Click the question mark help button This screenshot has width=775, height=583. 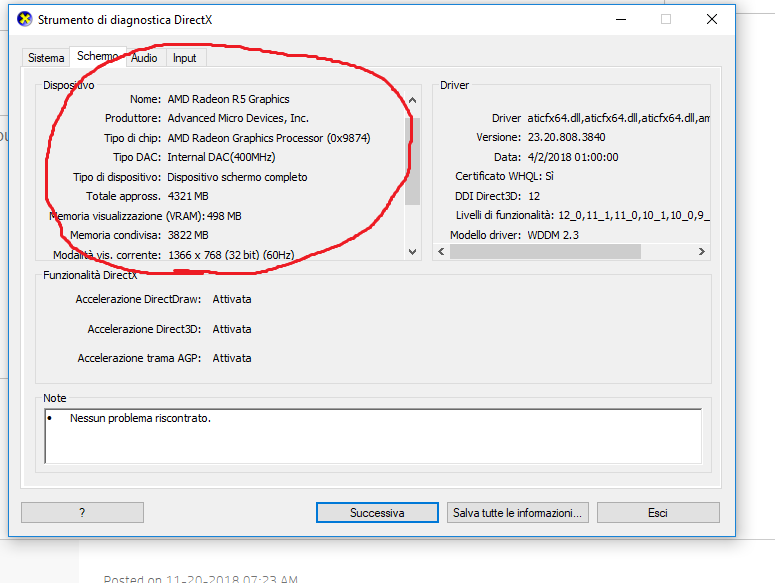point(82,513)
